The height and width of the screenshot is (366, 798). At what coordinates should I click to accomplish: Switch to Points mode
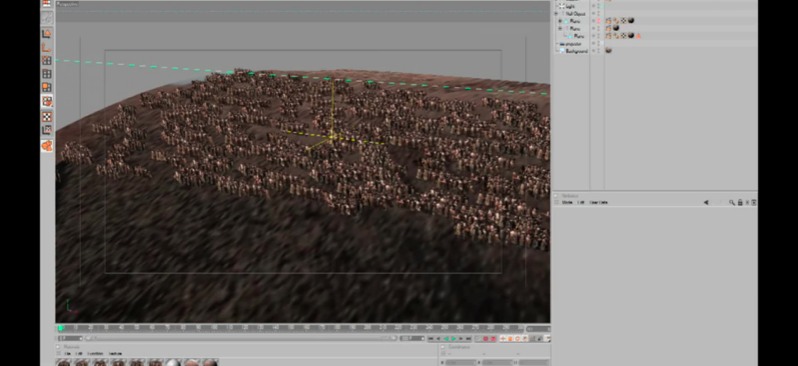pos(47,61)
